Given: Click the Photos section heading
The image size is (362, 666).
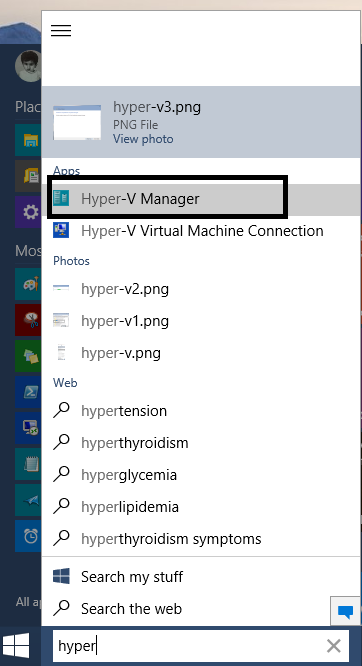Looking at the screenshot, I should (x=71, y=260).
